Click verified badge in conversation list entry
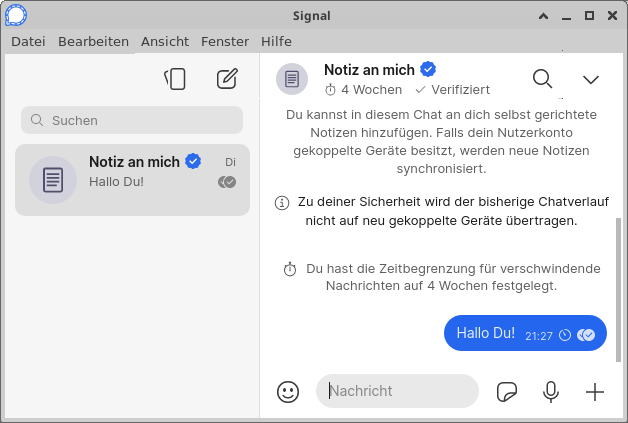This screenshot has width=628, height=423. click(193, 161)
